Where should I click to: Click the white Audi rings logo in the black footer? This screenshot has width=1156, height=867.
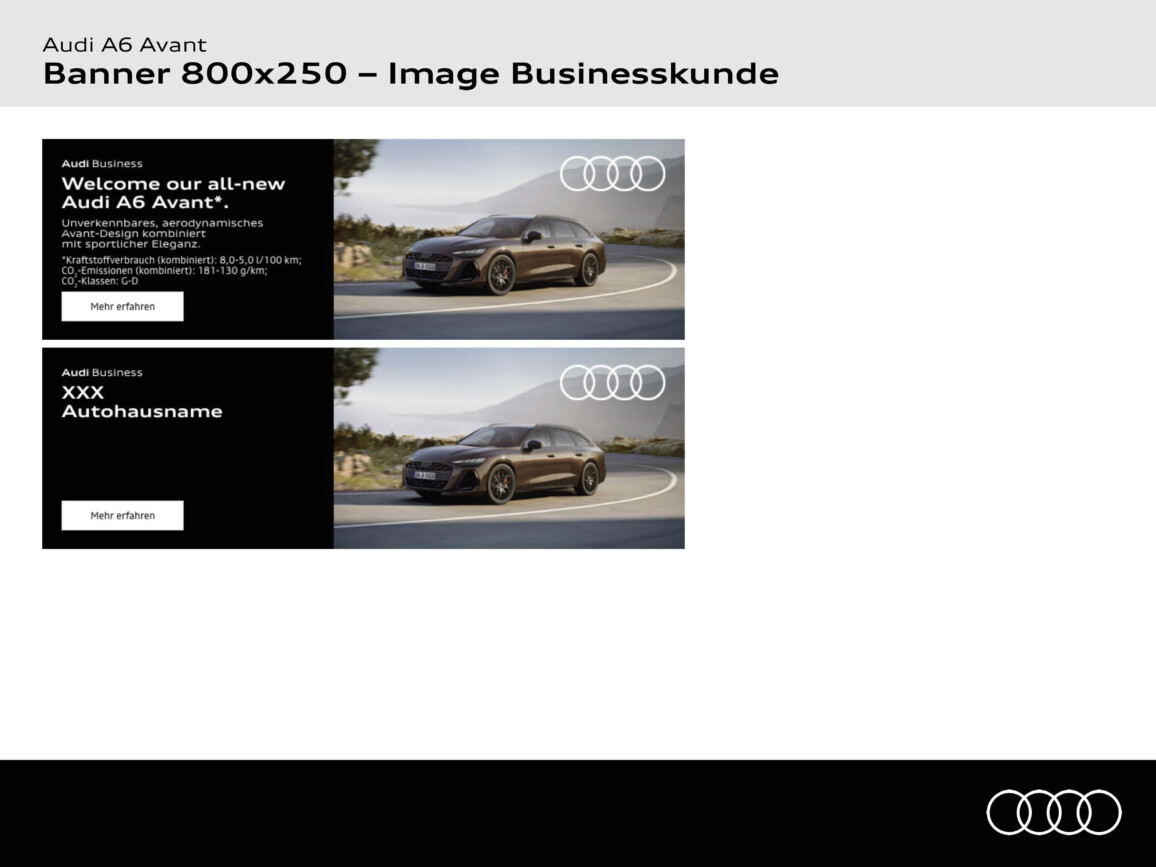1054,811
